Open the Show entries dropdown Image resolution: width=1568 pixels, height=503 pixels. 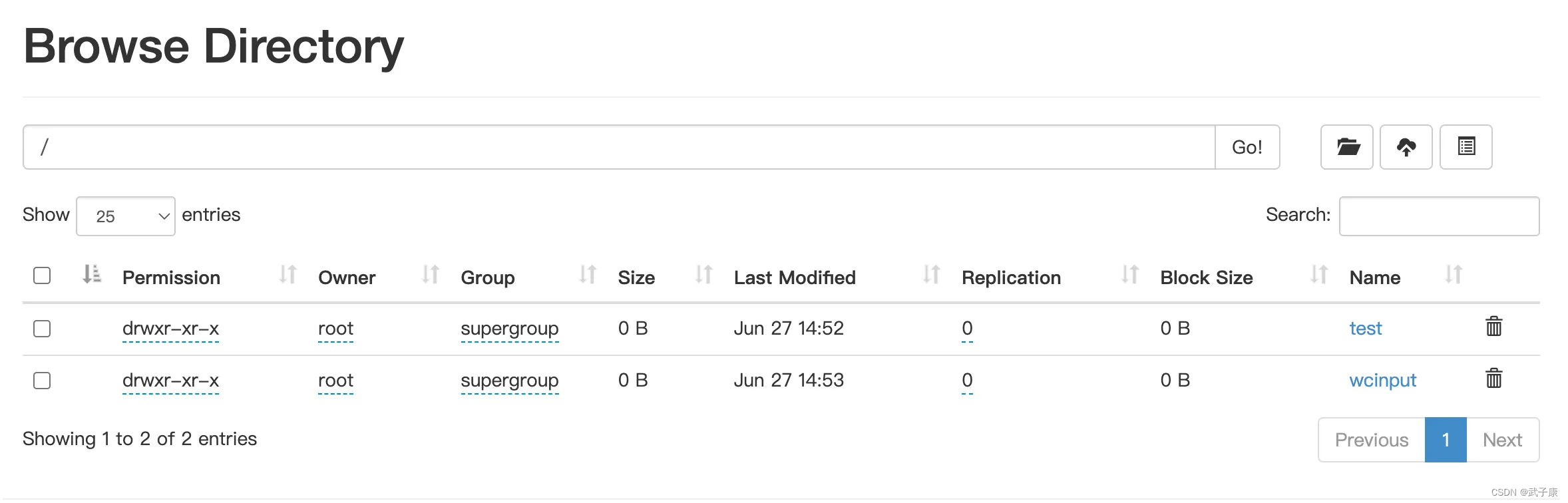coord(126,216)
